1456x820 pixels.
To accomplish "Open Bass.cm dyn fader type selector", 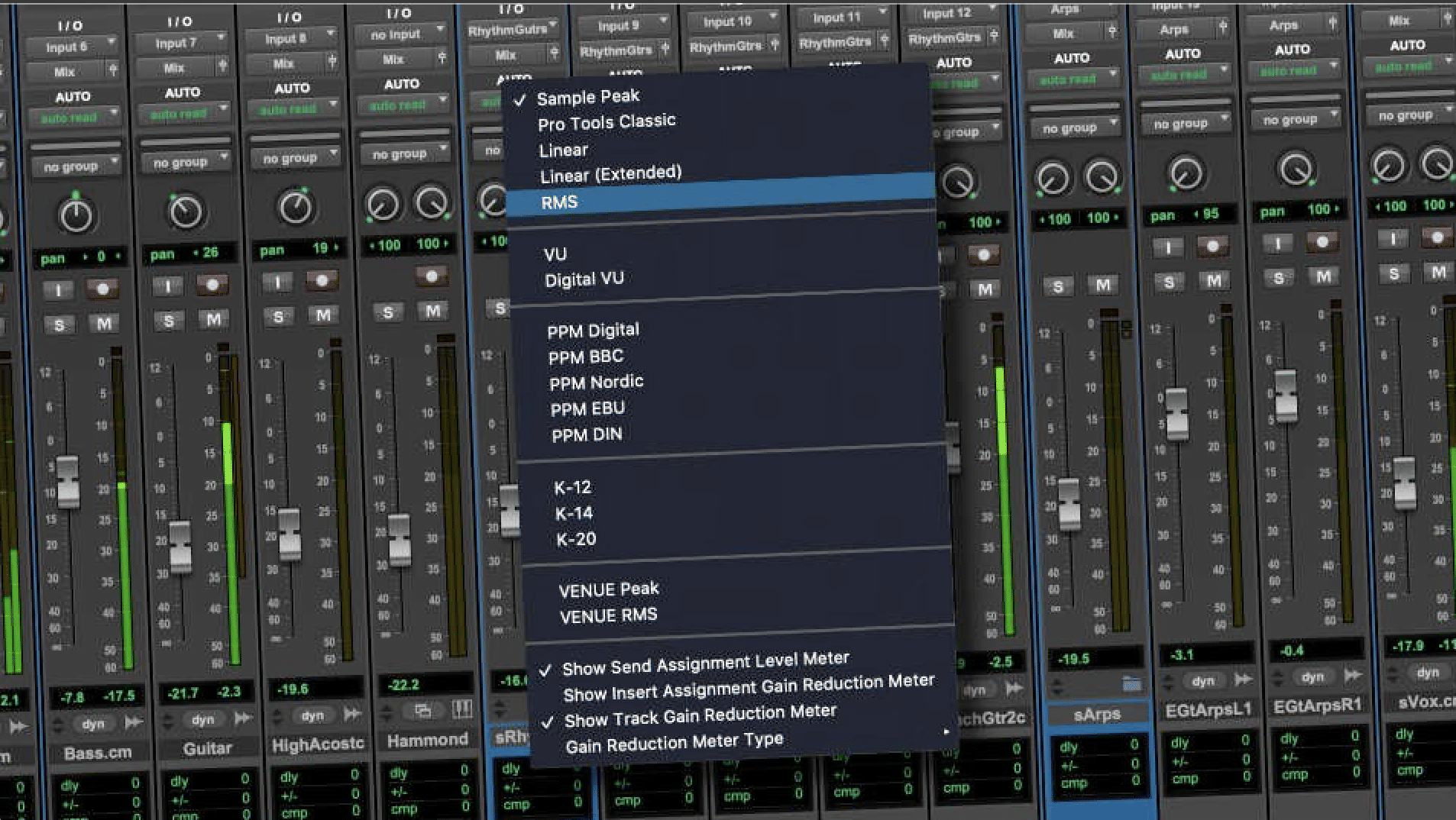I will (x=93, y=724).
